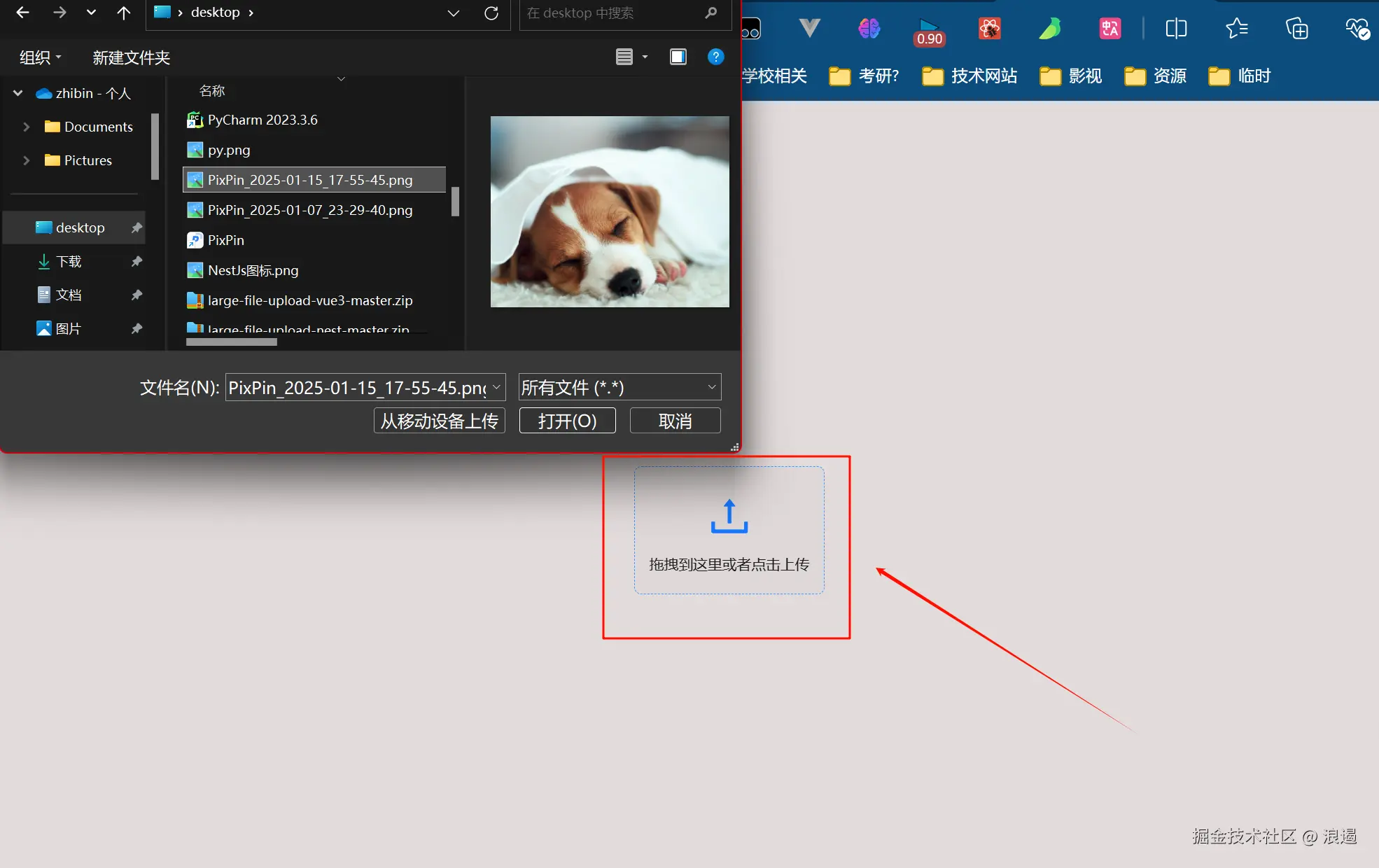The width and height of the screenshot is (1379, 868).
Task: Collapse the zhibin OneDrive tree node
Action: (x=18, y=93)
